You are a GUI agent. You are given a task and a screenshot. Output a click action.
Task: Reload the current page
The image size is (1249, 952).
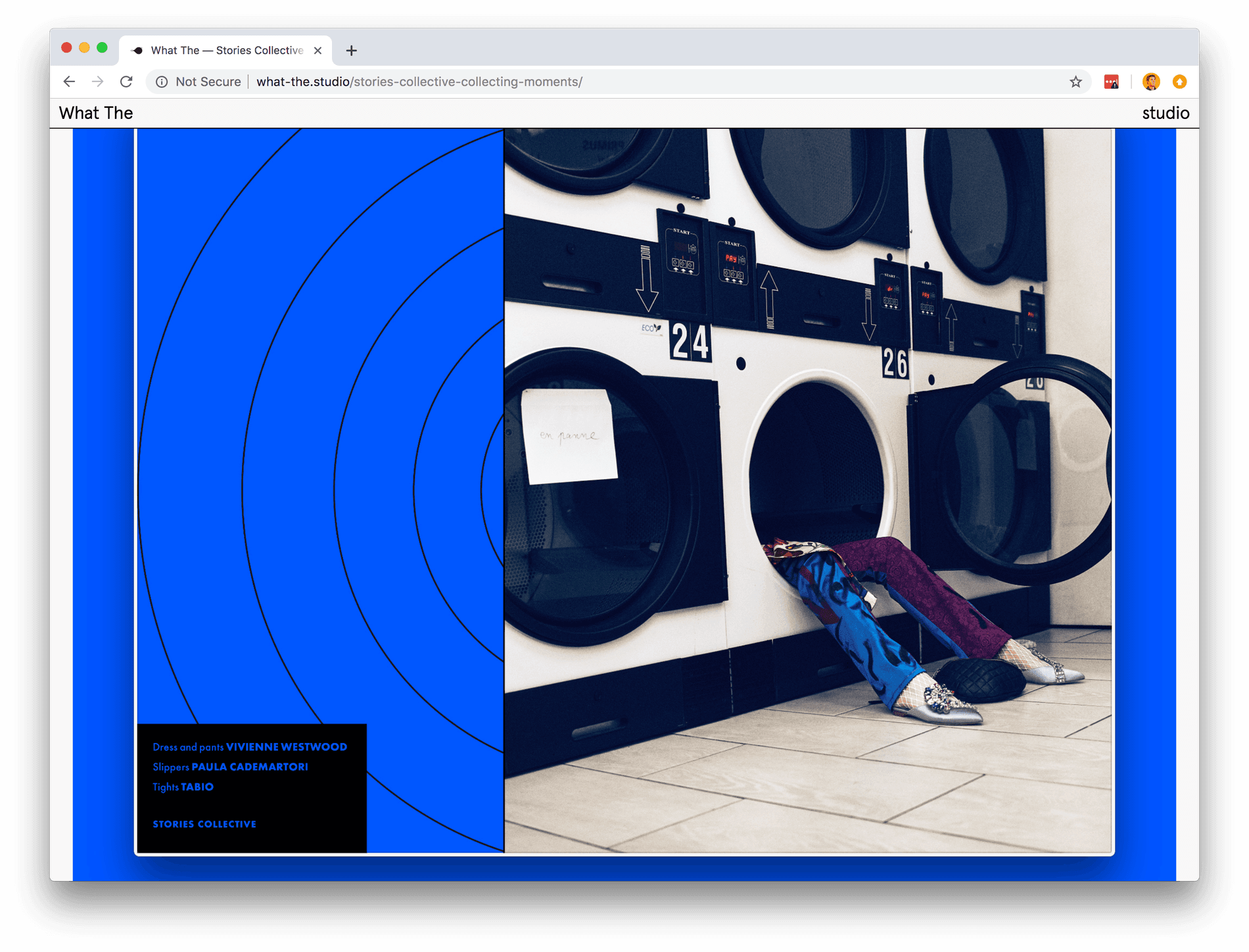(x=126, y=82)
